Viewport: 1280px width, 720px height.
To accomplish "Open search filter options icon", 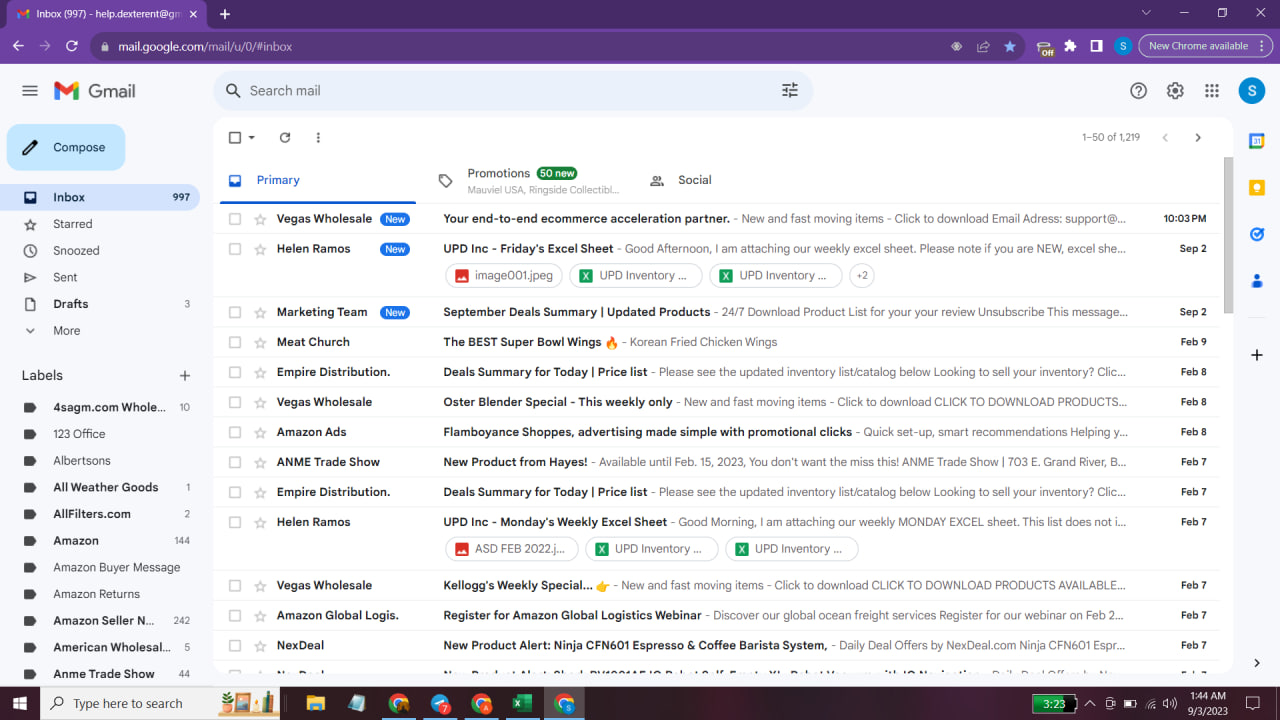I will click(x=790, y=91).
